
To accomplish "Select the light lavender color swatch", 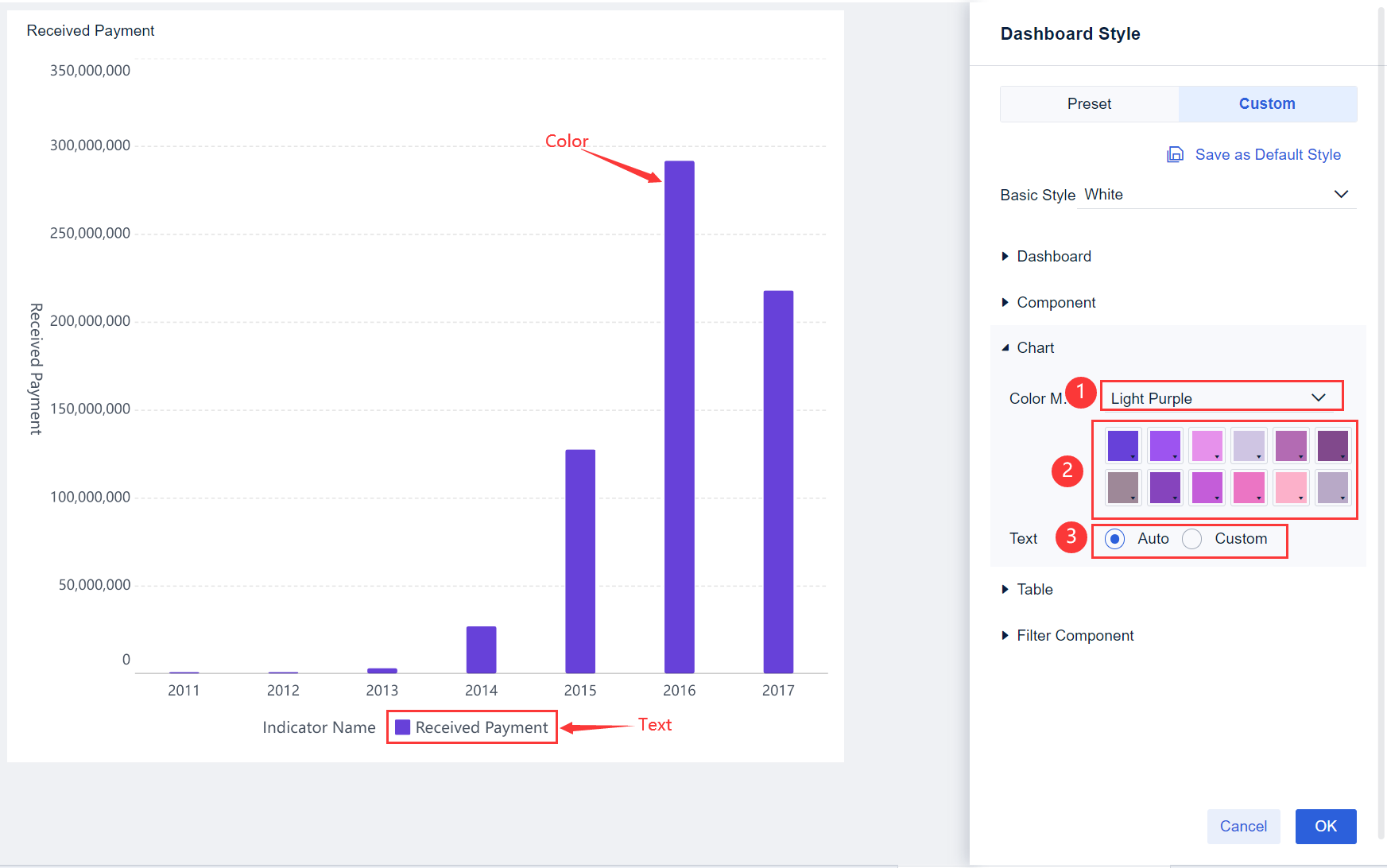I will [x=1249, y=445].
